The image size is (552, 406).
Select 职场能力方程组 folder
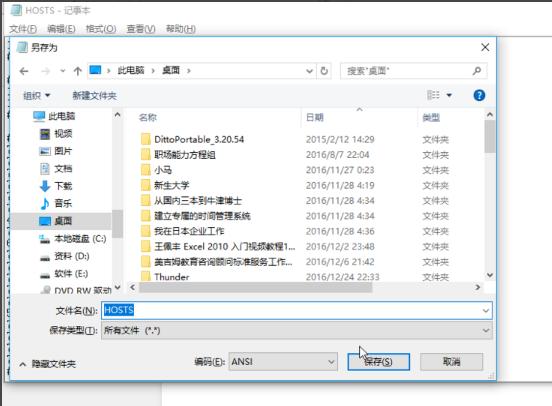pos(185,155)
